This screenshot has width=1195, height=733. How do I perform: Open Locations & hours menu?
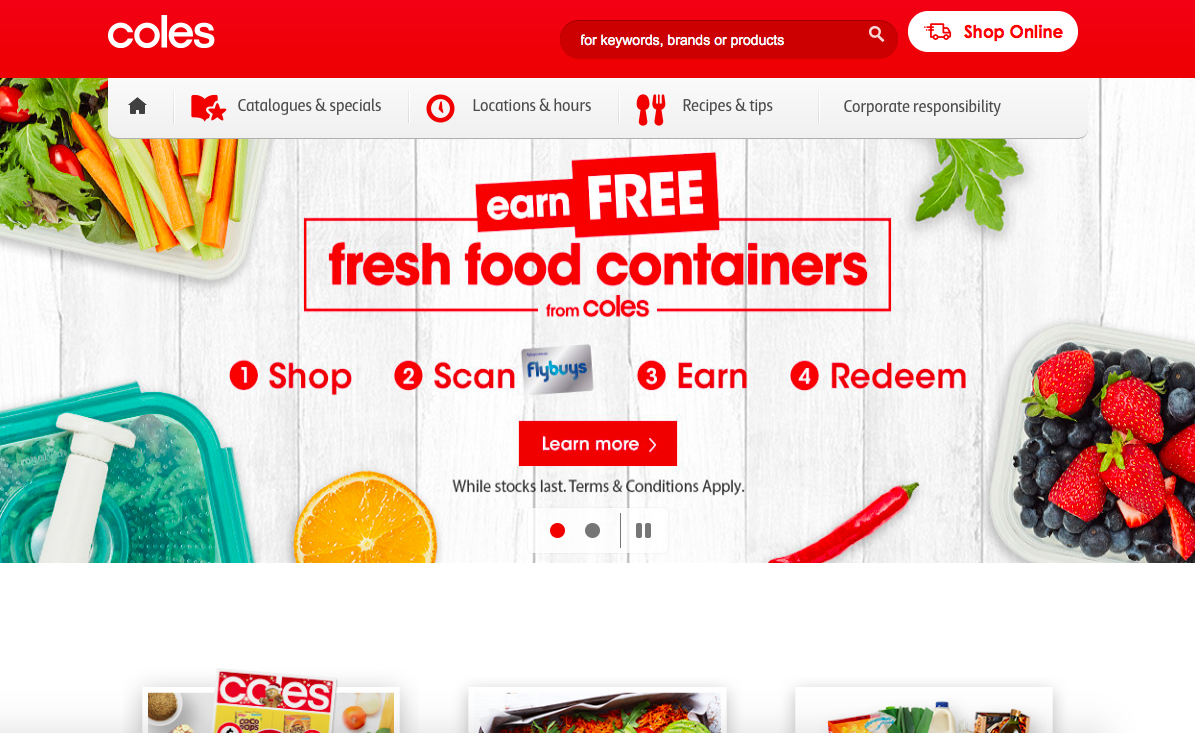[531, 106]
